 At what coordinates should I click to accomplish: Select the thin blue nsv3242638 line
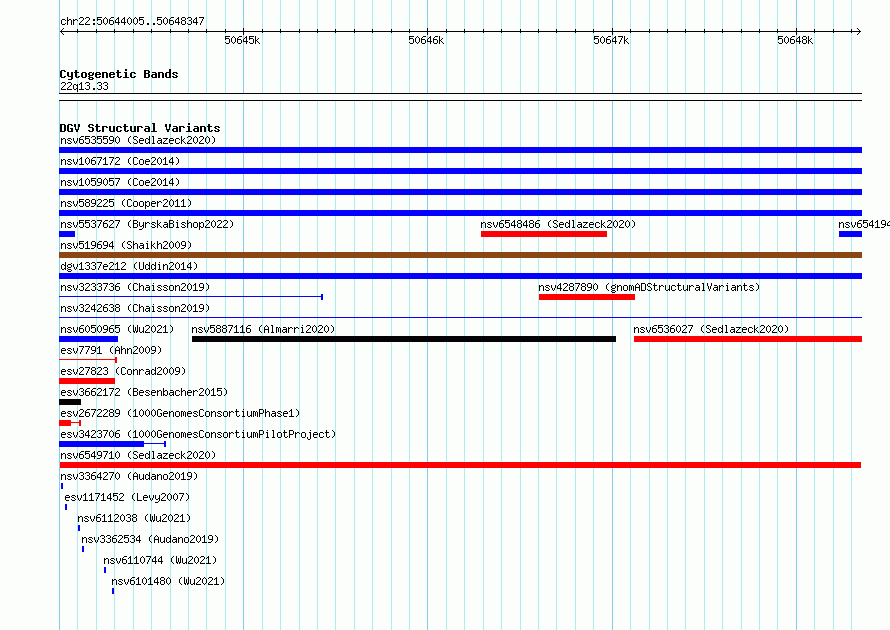pos(460,317)
